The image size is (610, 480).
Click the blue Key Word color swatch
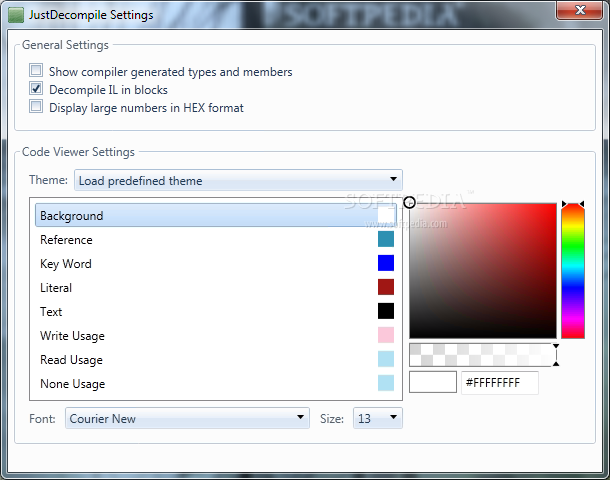[386, 263]
